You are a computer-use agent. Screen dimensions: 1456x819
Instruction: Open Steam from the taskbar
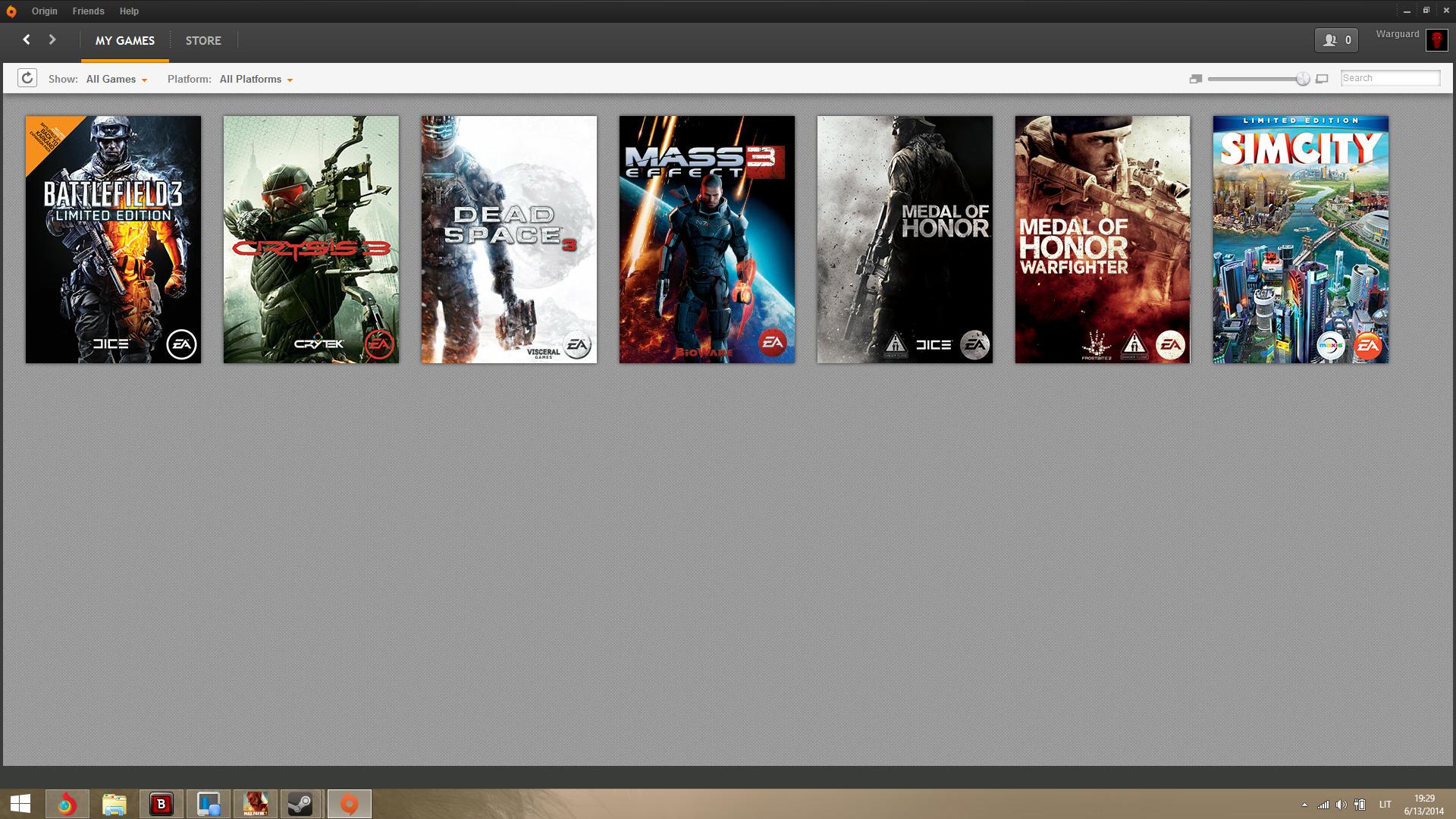(x=302, y=804)
